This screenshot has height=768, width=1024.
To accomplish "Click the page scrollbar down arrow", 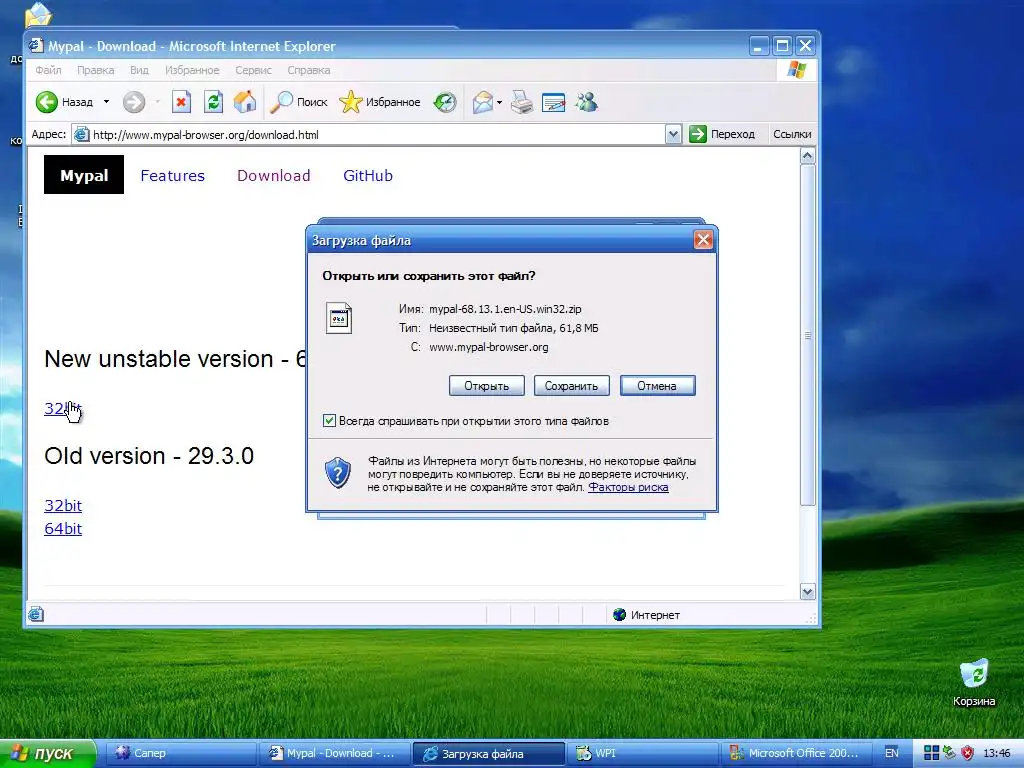I will click(x=807, y=592).
